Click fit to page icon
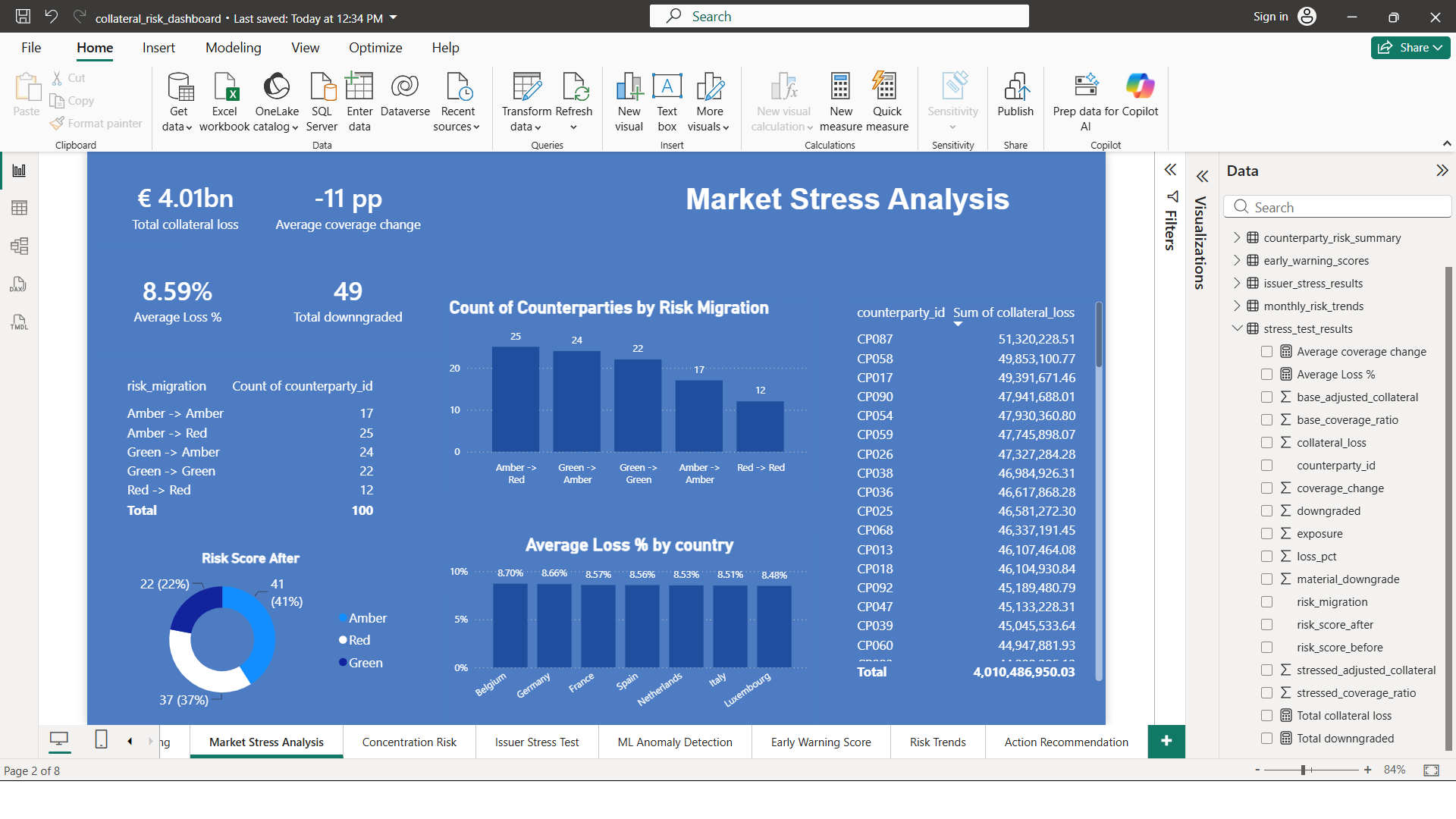 (x=1431, y=770)
